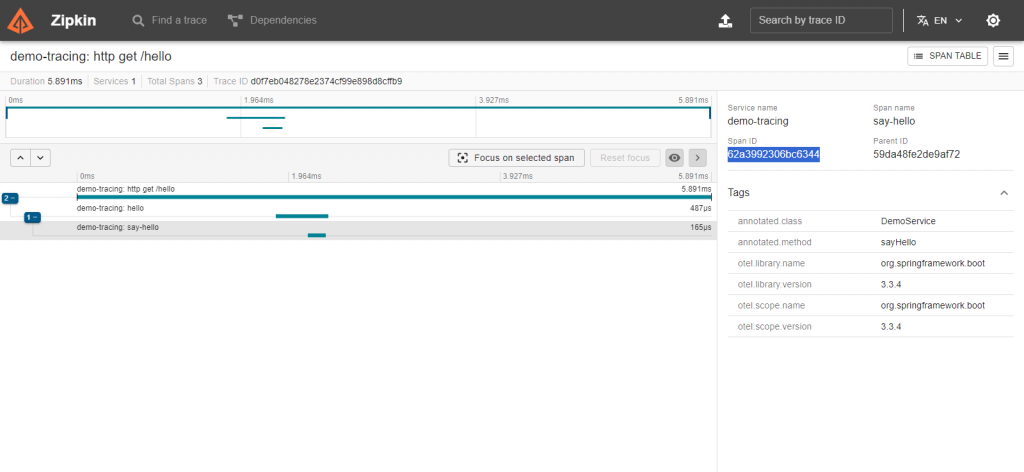Click the Parent ID 59da48fe2de9af72
The image size is (1024, 472).
916,155
